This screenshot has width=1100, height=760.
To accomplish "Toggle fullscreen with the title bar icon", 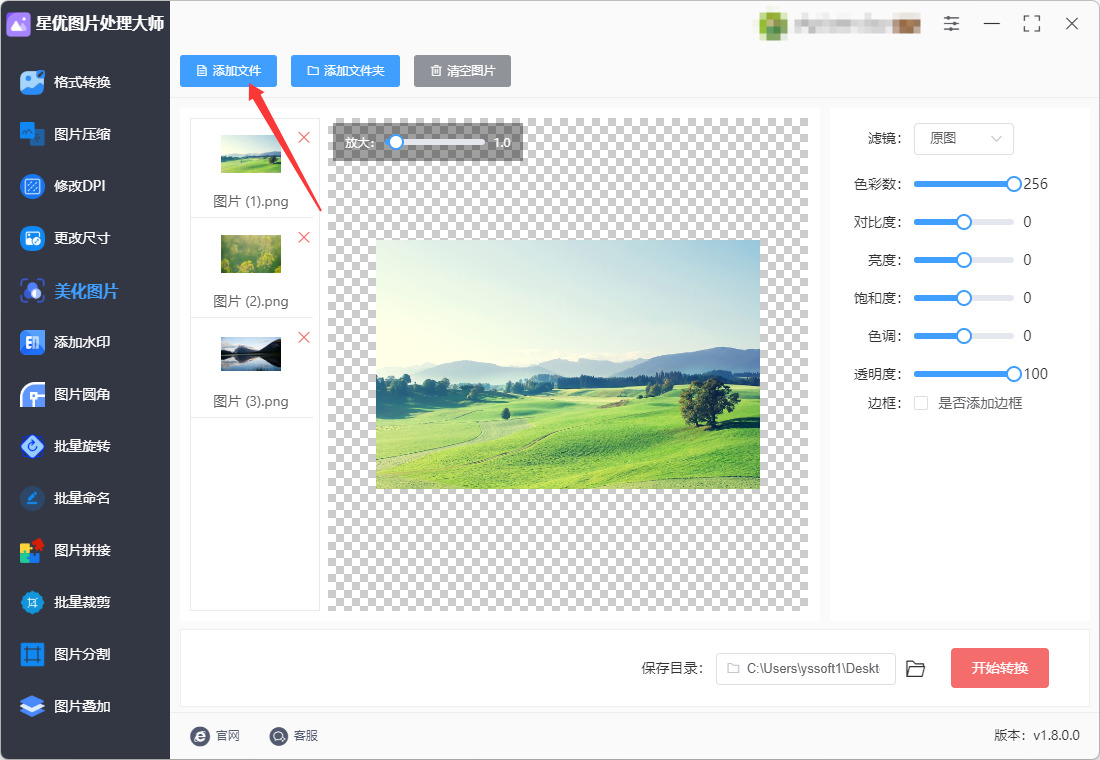I will pyautogui.click(x=1032, y=24).
